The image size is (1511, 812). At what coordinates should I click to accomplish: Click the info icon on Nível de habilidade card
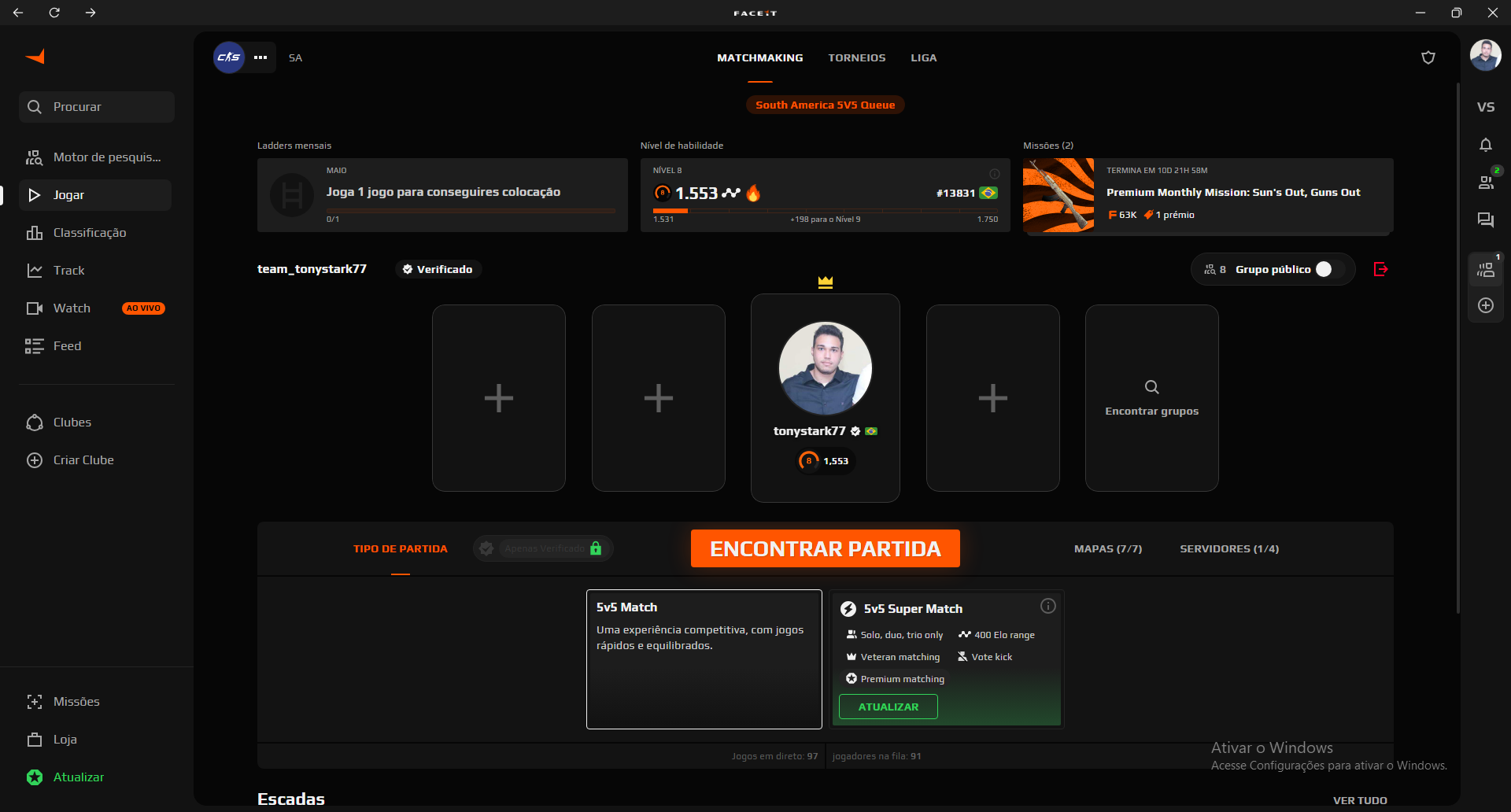[995, 173]
